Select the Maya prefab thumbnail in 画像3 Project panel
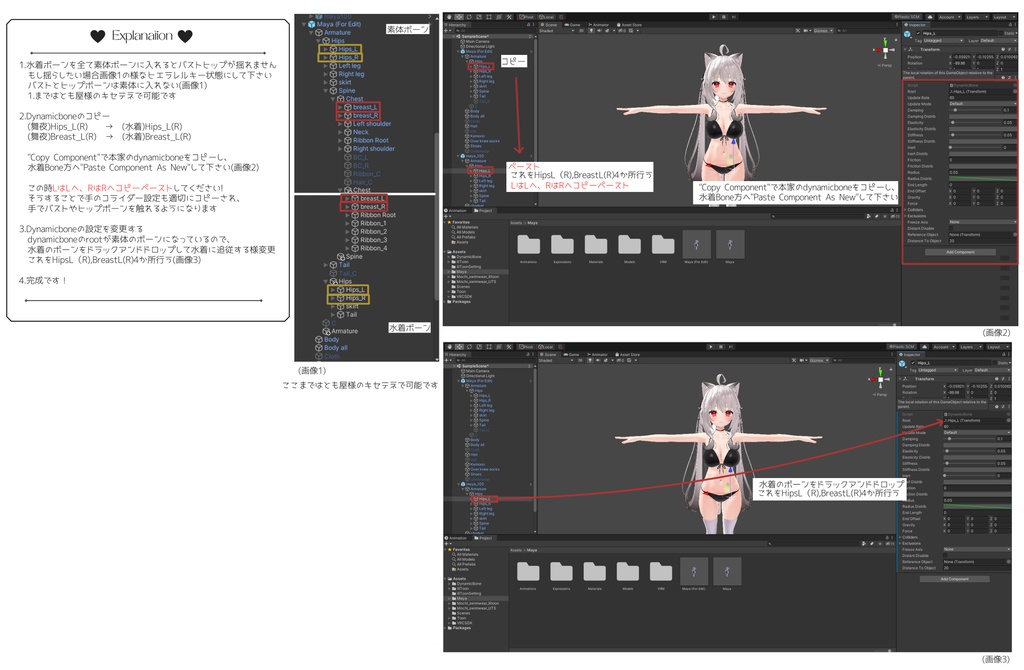The height and width of the screenshot is (670, 1024). tap(727, 571)
